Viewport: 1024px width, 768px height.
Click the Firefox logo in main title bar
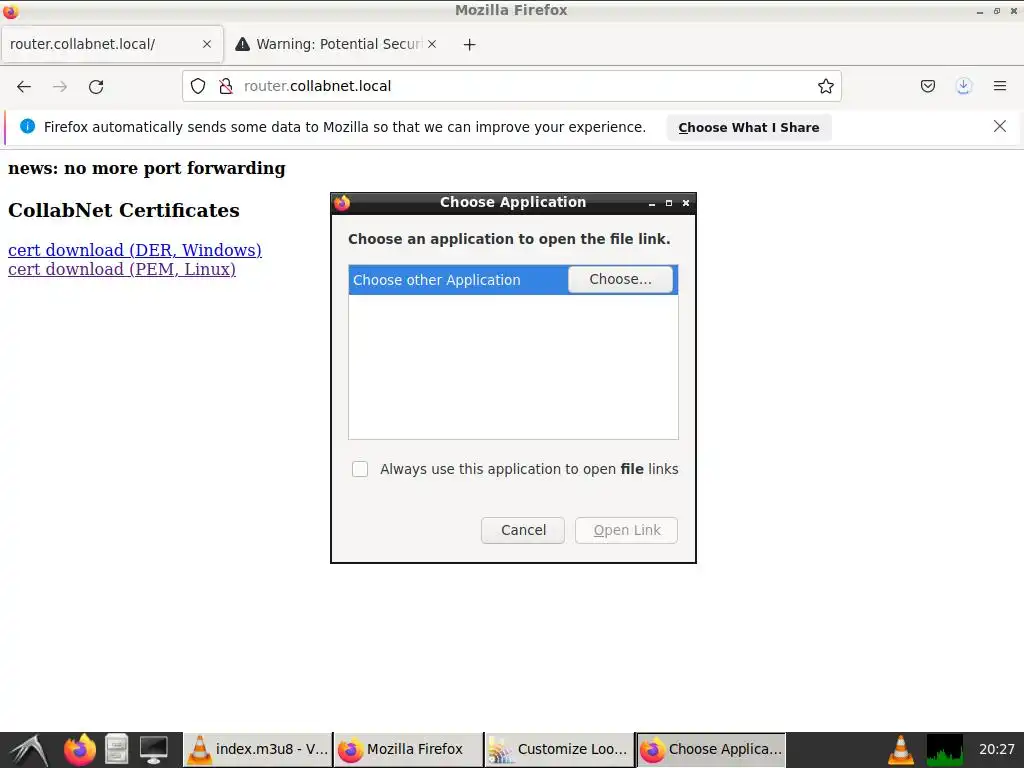(x=10, y=10)
